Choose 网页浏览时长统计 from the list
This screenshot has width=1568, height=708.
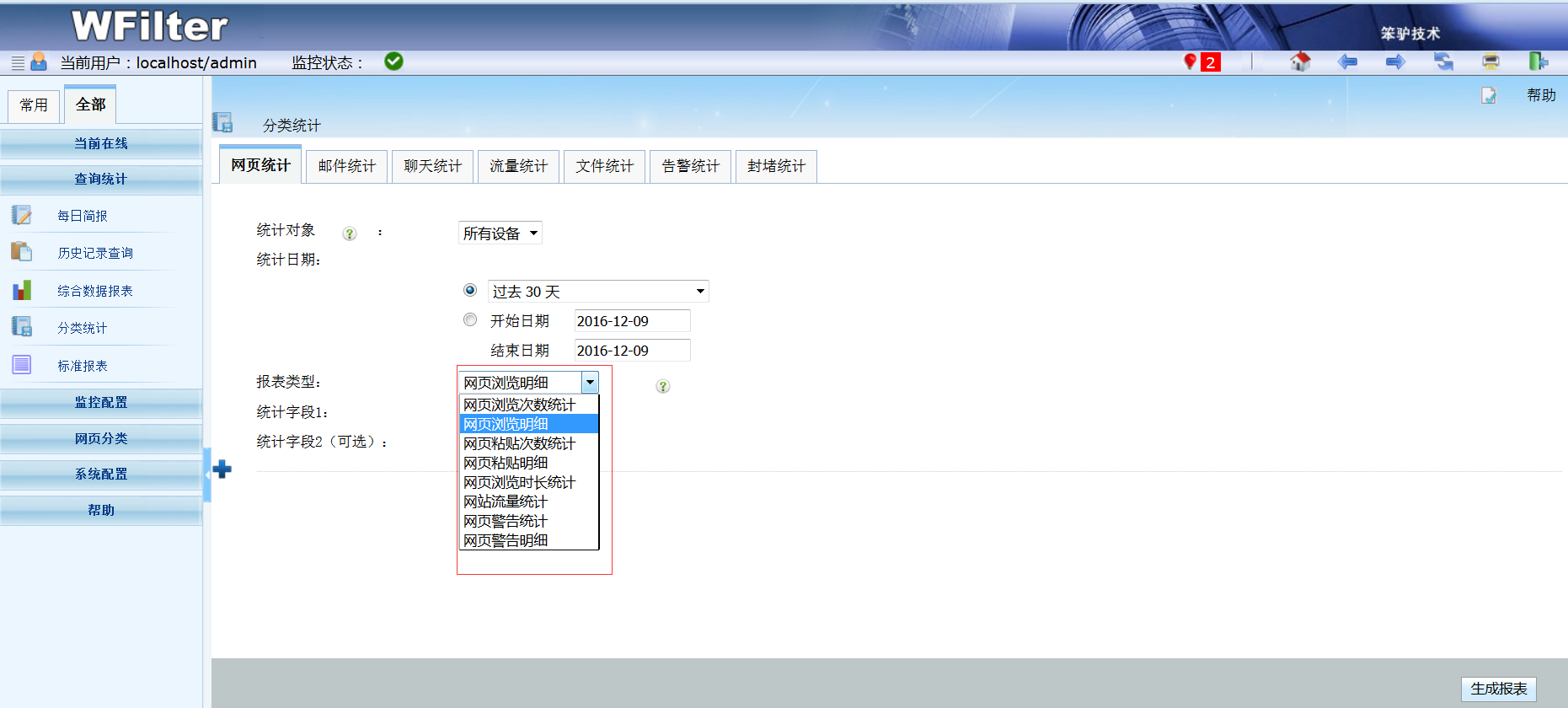[519, 482]
